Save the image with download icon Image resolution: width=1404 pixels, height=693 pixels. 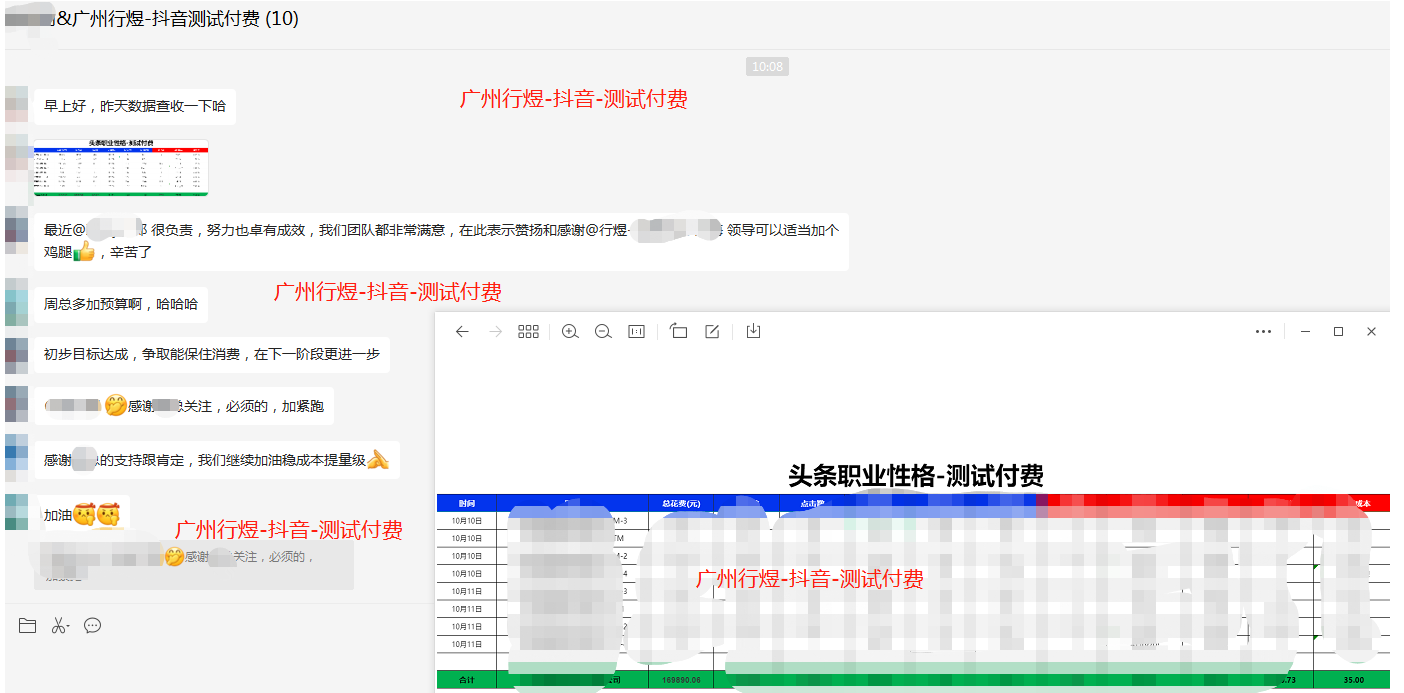754,331
